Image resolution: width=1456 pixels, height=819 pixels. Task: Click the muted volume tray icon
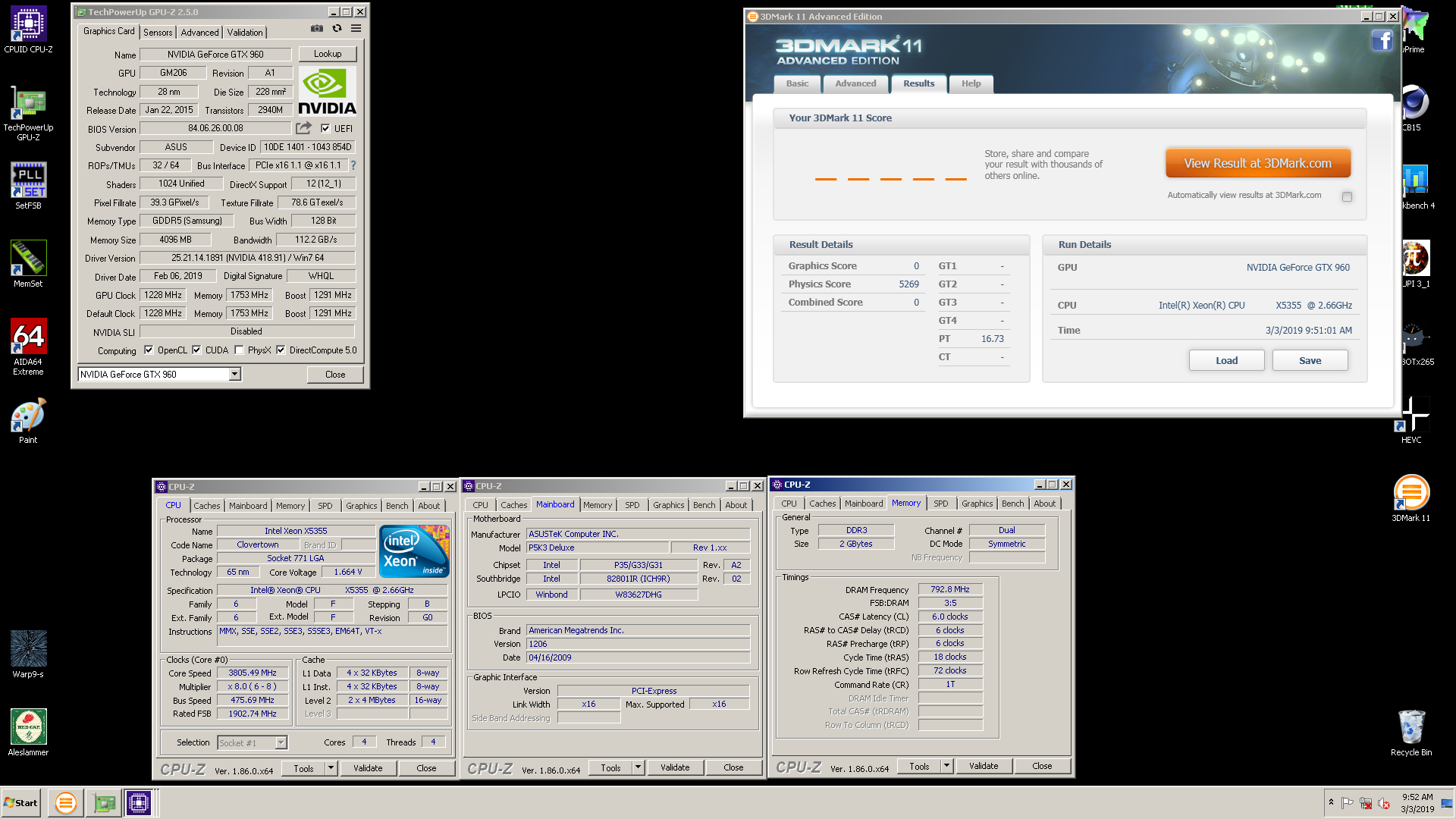[1384, 803]
